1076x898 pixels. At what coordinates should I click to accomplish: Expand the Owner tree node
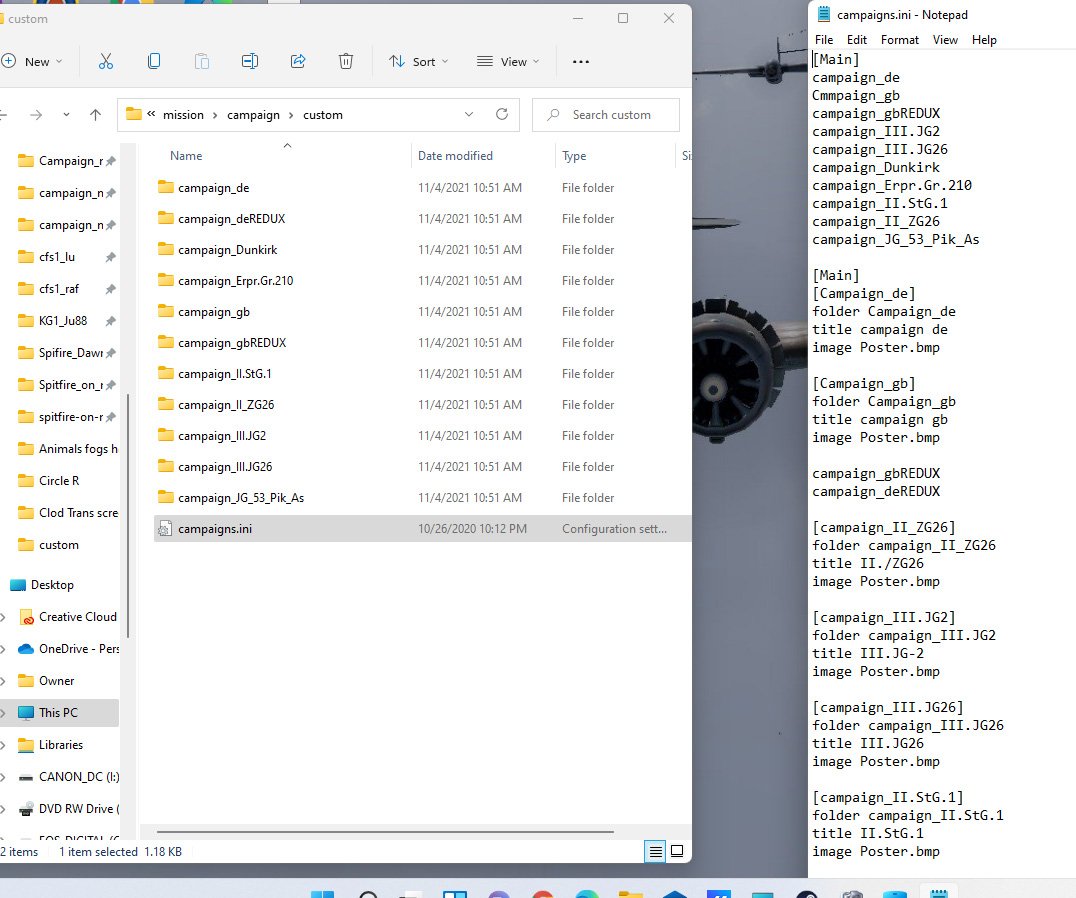point(3,681)
